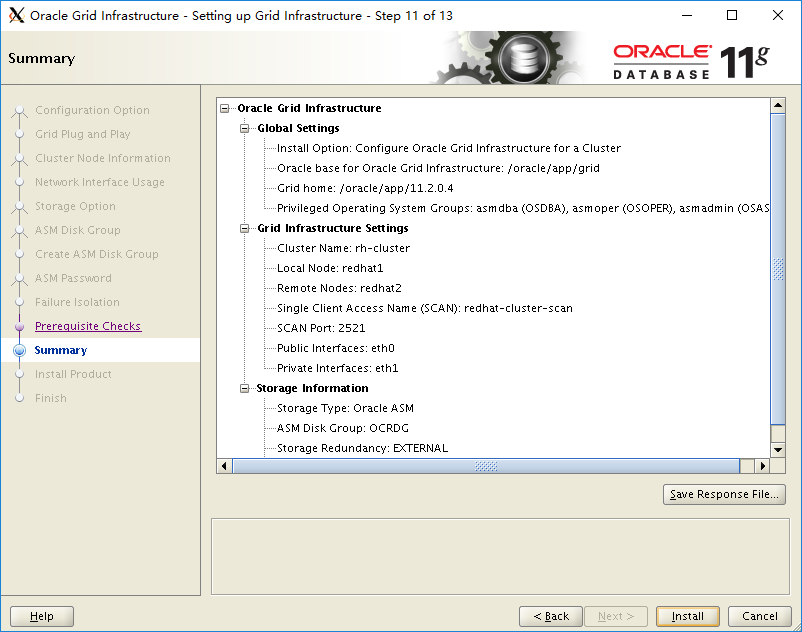Select the 'Cluster Name: rh-cluster' row
This screenshot has height=632, width=802.
[343, 249]
